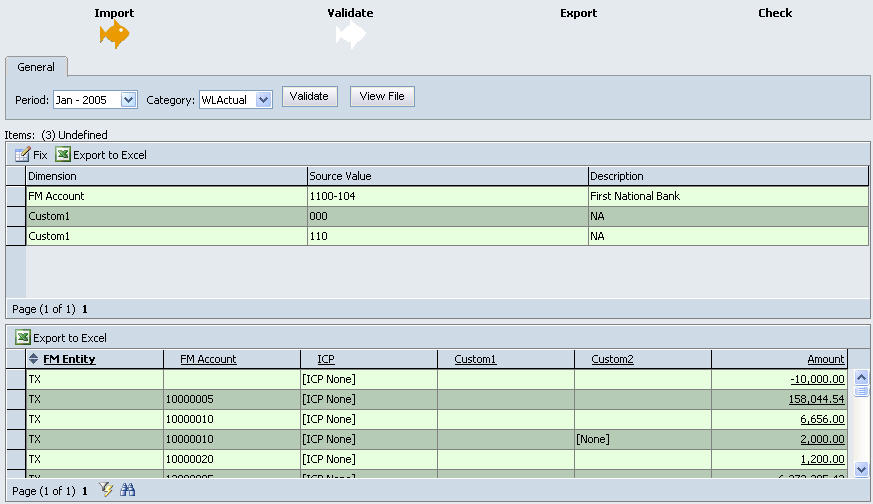Open the -10,000.00 amount link

pyautogui.click(x=817, y=379)
